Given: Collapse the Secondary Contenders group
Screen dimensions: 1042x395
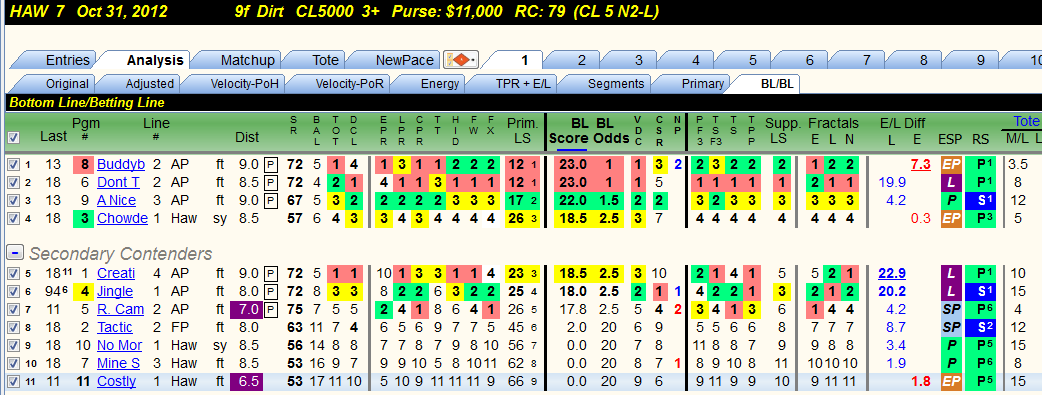Looking at the screenshot, I should [x=16, y=253].
